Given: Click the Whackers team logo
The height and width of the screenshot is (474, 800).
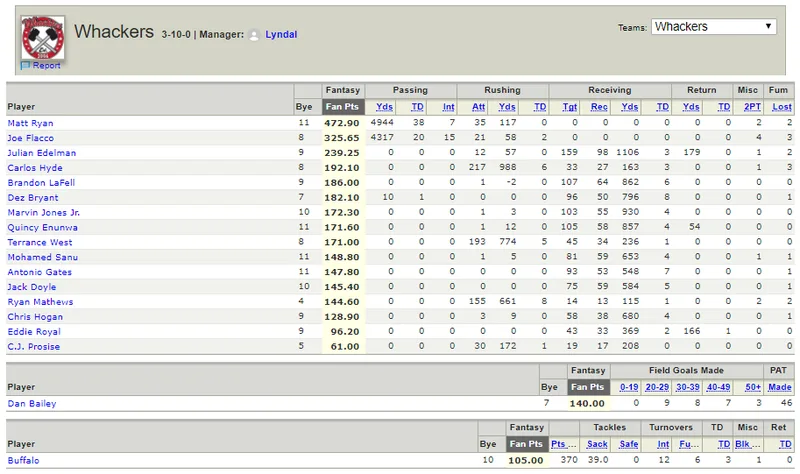Looking at the screenshot, I should (x=43, y=37).
